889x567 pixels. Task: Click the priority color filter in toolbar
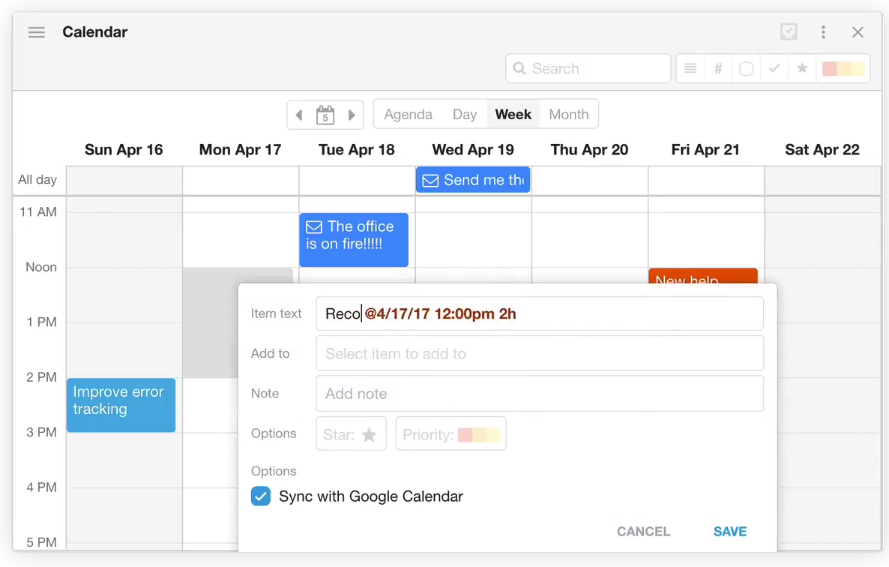[843, 69]
